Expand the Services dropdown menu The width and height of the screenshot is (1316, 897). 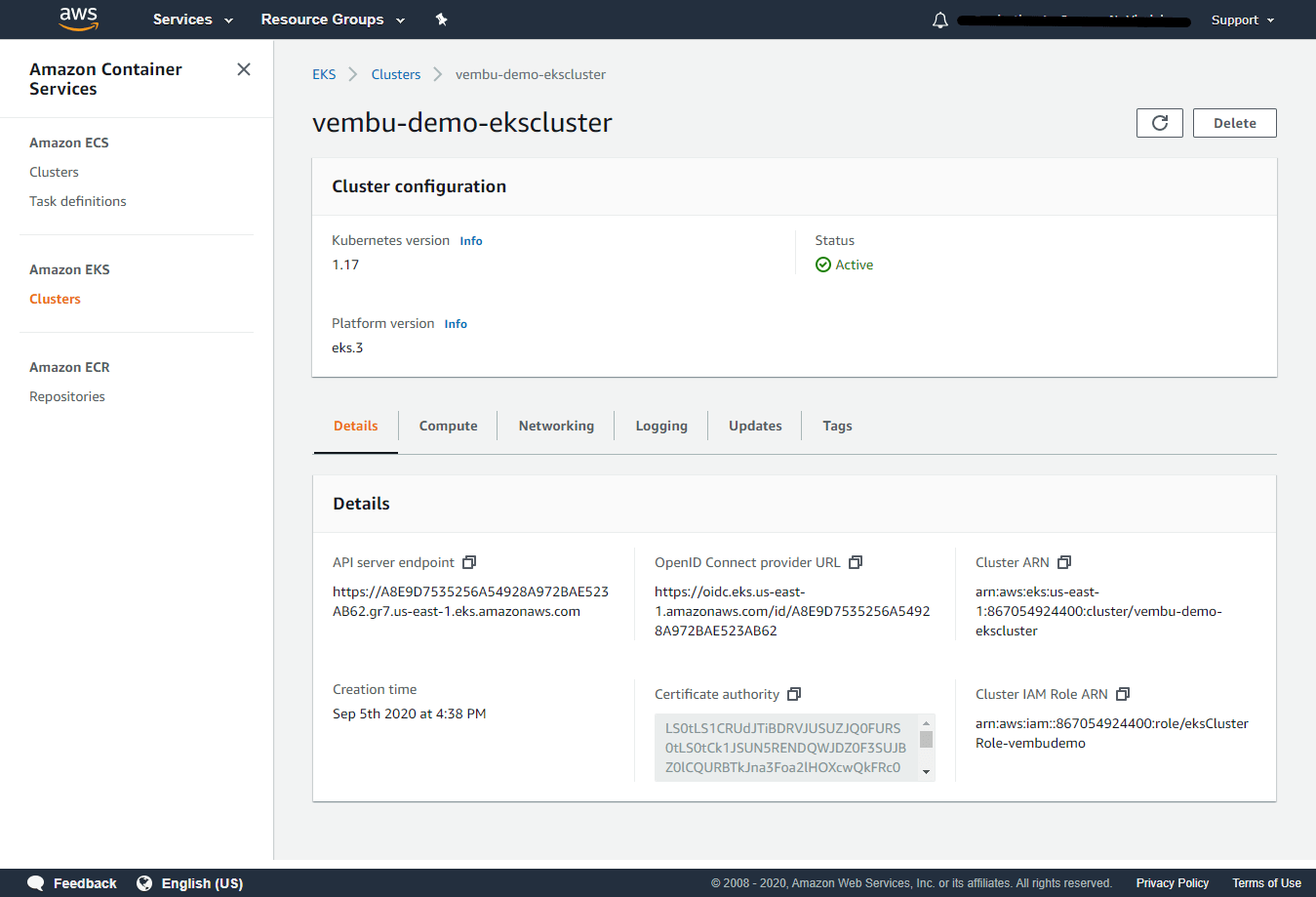point(193,20)
